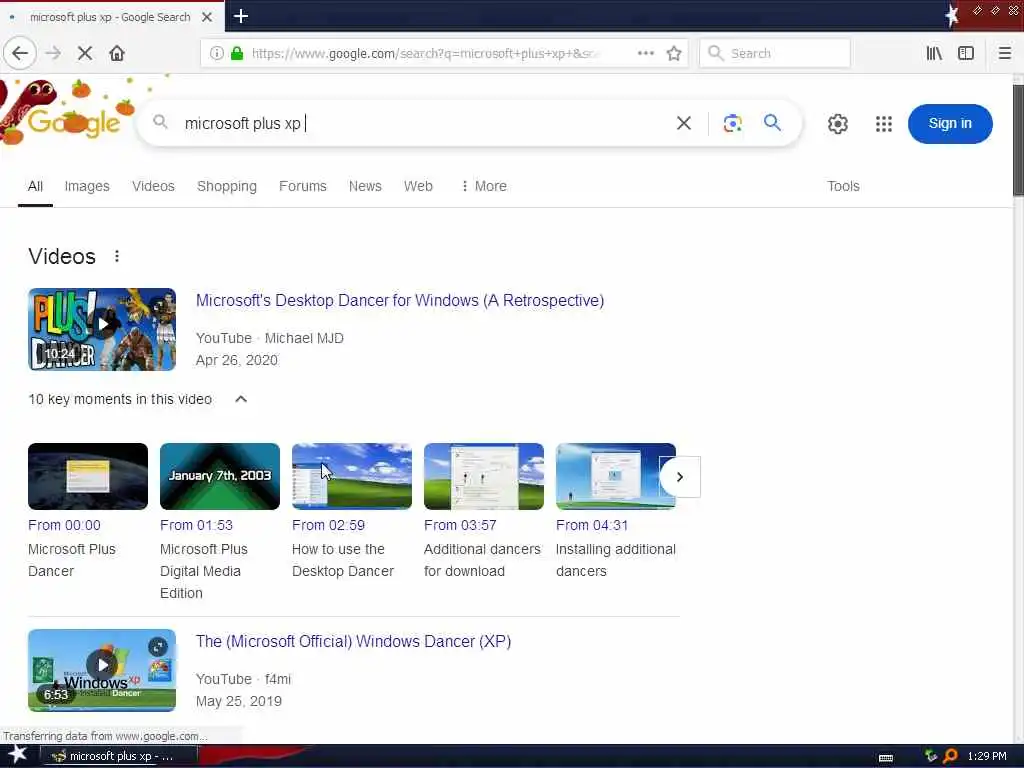Play the Plus! Dancer video thumbnail
This screenshot has width=1024, height=768.
[x=102, y=329]
